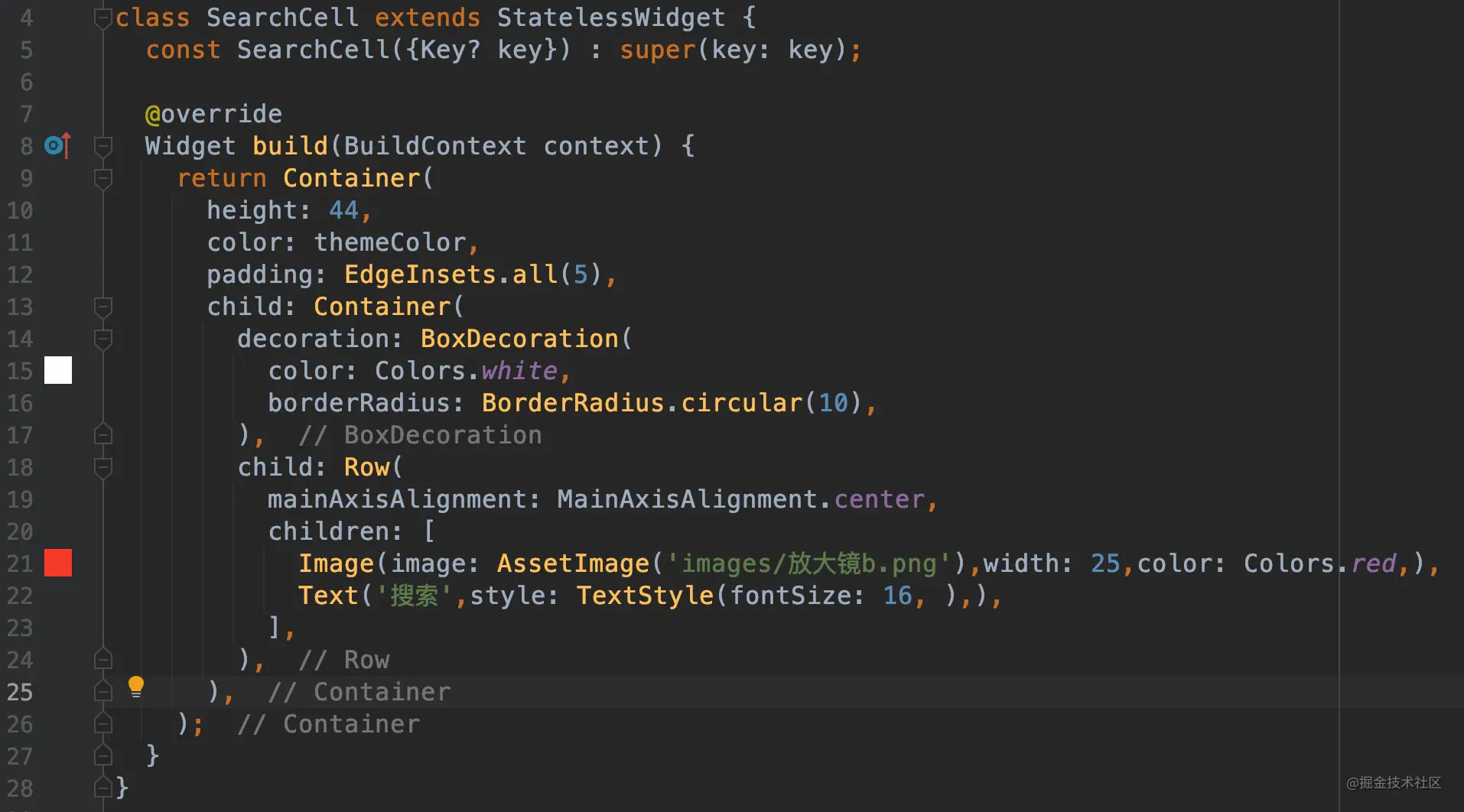Click Container on line 13
1464x812 pixels.
382,307
